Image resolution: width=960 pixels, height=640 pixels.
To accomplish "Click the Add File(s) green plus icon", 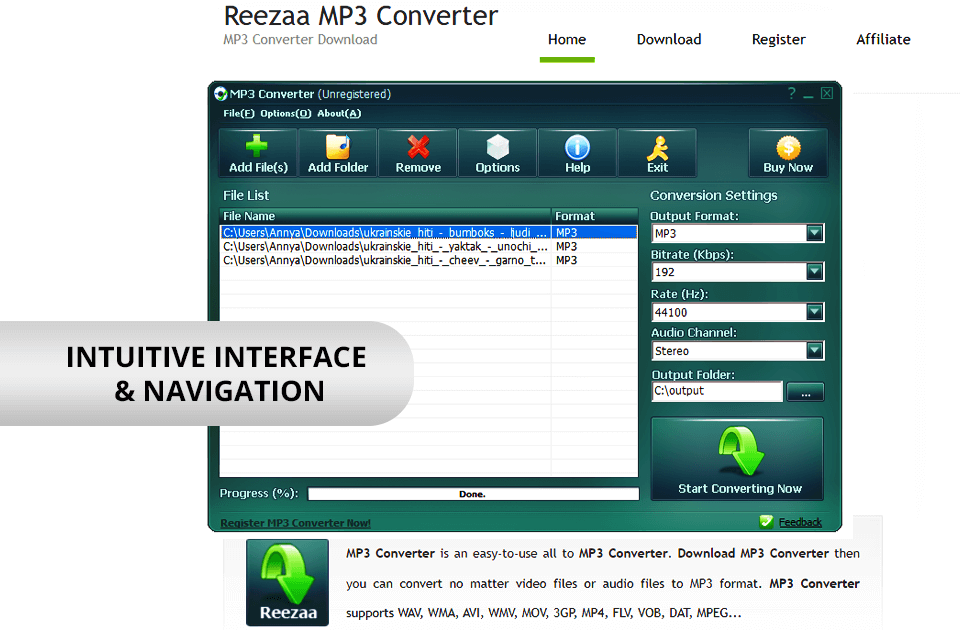I will (257, 146).
